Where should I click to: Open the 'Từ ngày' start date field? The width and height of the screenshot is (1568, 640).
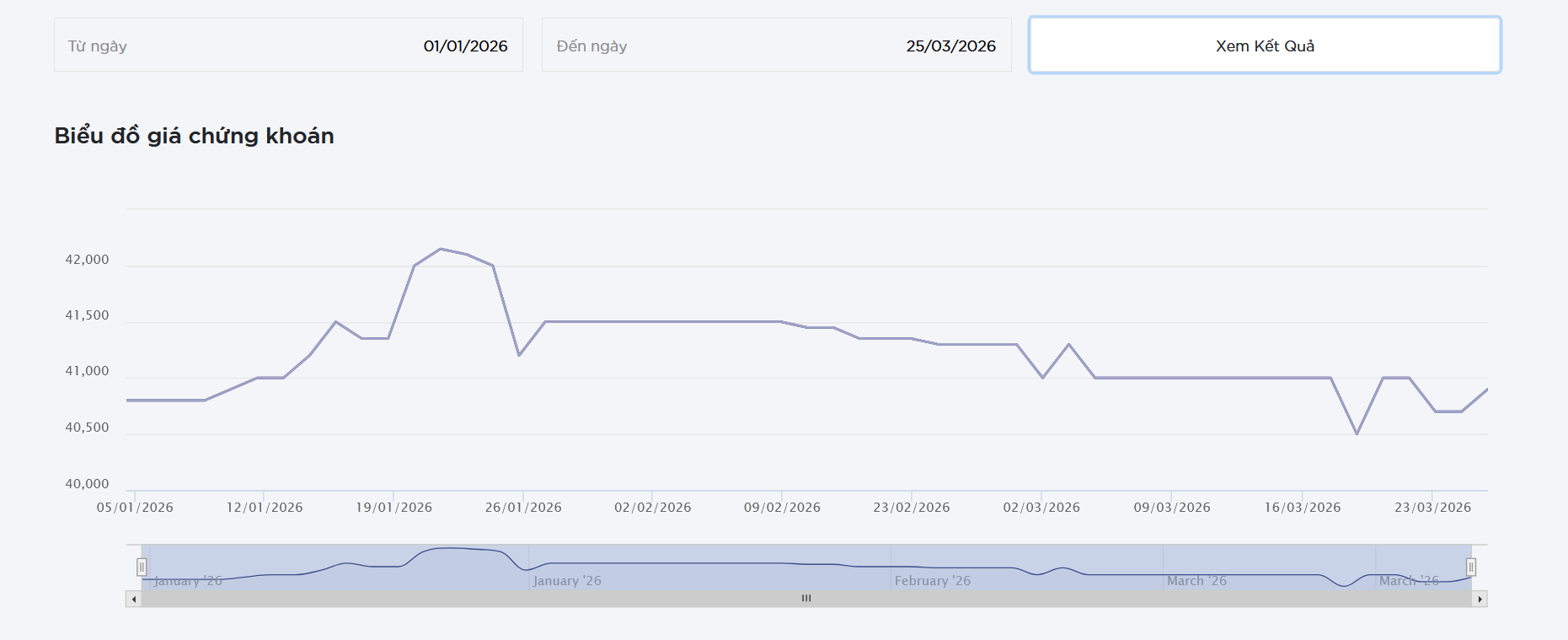[288, 46]
